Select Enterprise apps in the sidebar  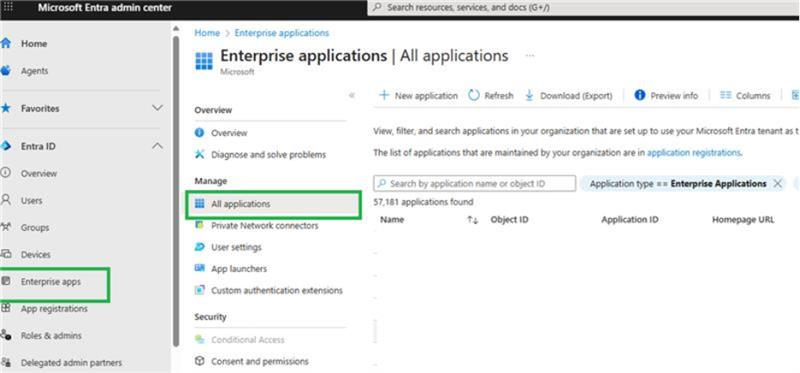click(51, 282)
